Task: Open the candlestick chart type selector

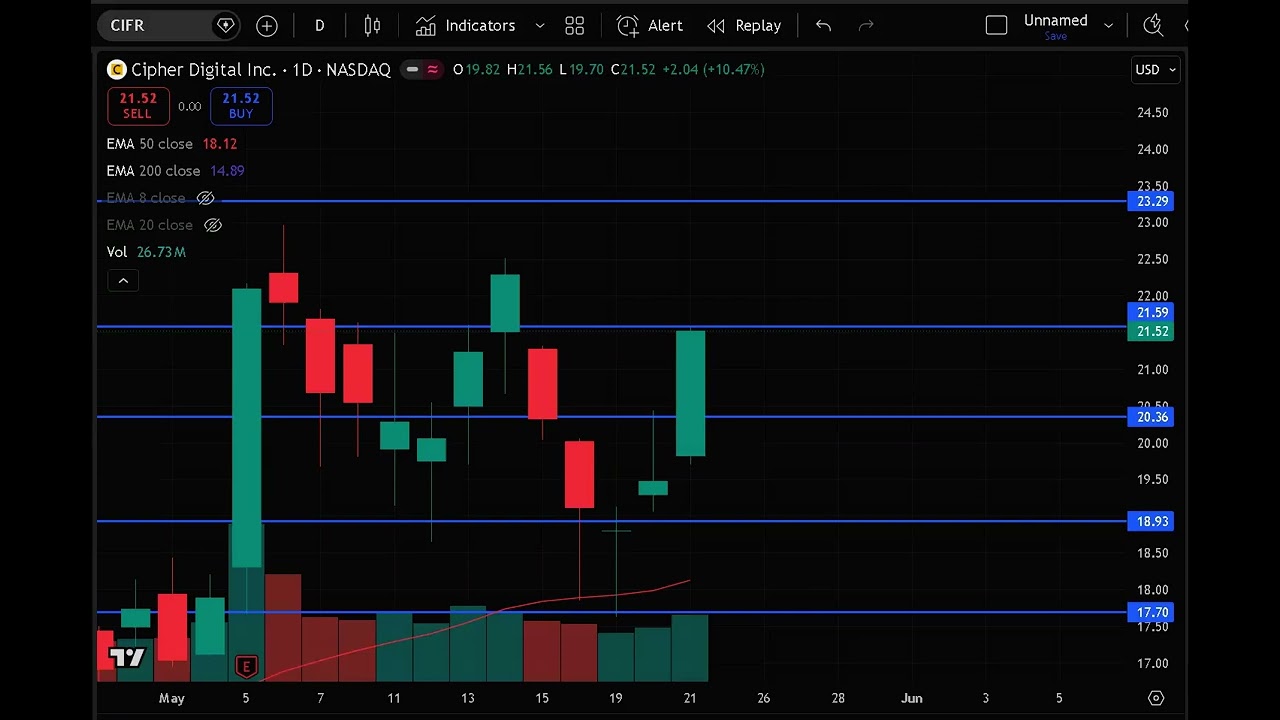Action: (372, 26)
